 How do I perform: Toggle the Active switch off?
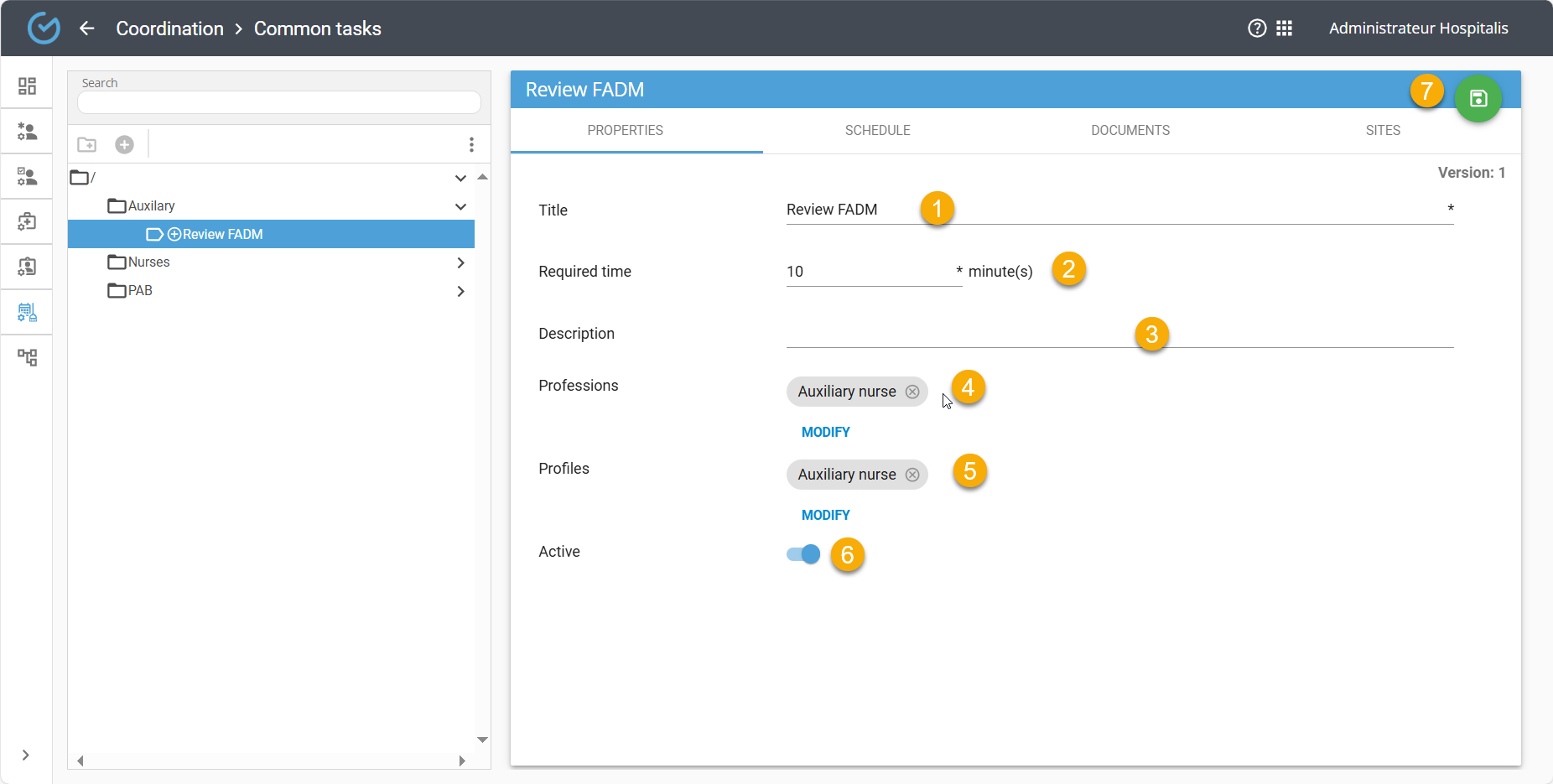(x=803, y=554)
